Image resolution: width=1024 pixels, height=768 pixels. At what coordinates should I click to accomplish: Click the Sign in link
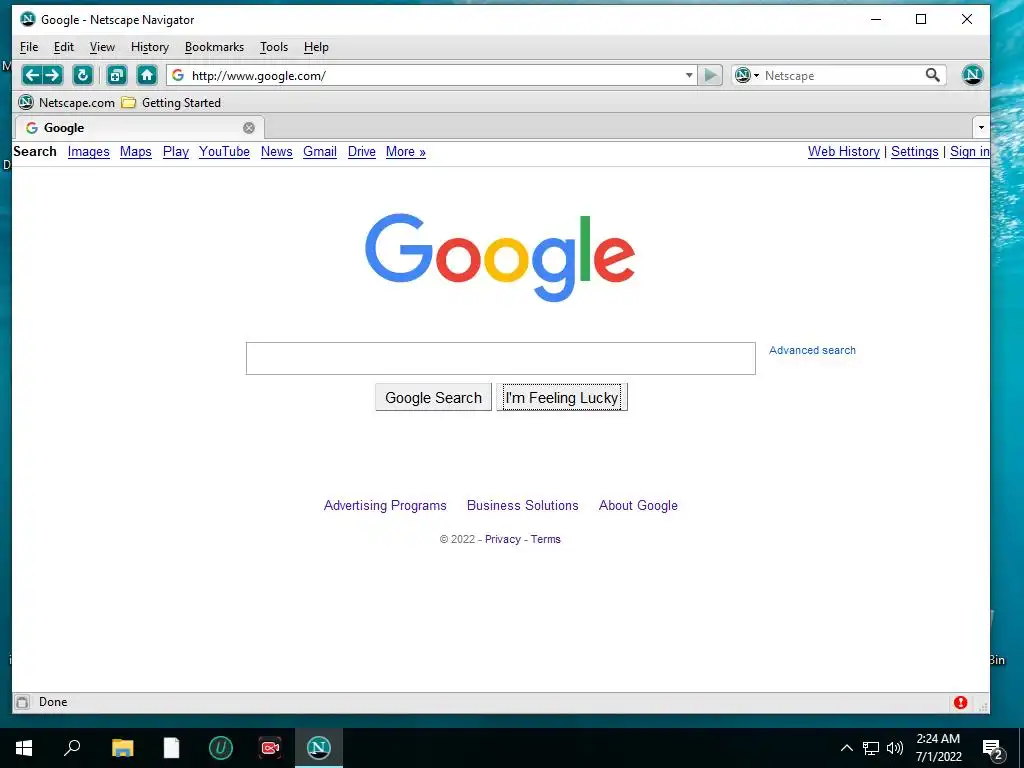[970, 152]
